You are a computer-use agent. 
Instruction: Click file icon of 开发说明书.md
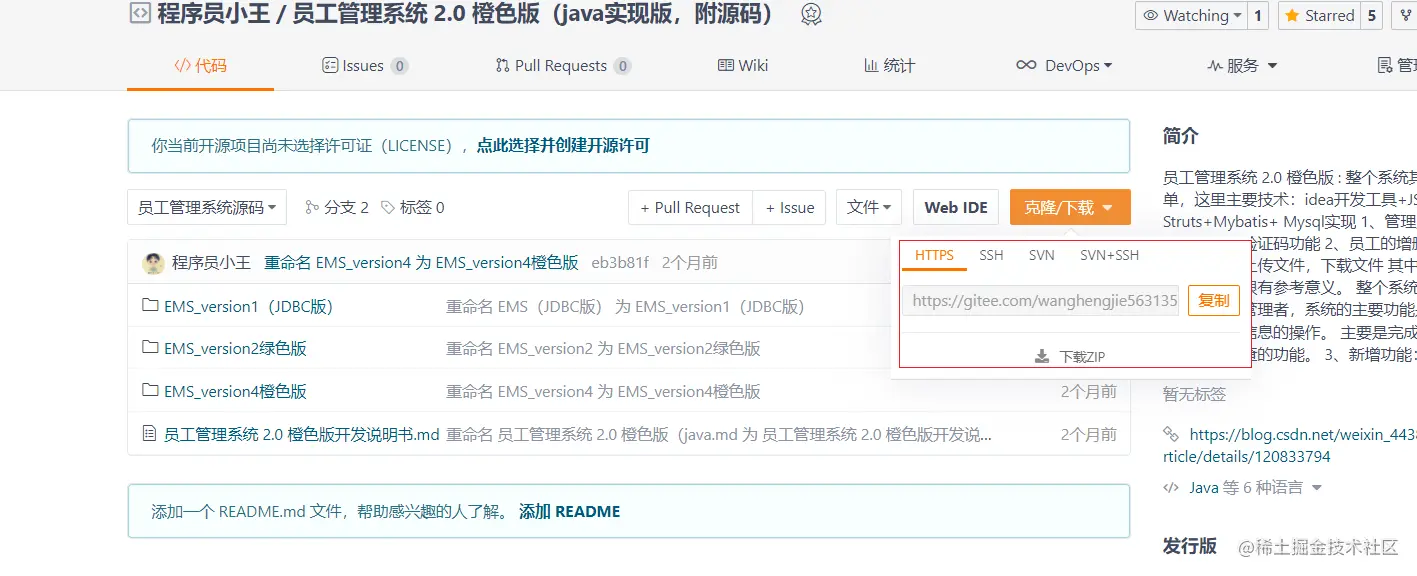pyautogui.click(x=150, y=434)
